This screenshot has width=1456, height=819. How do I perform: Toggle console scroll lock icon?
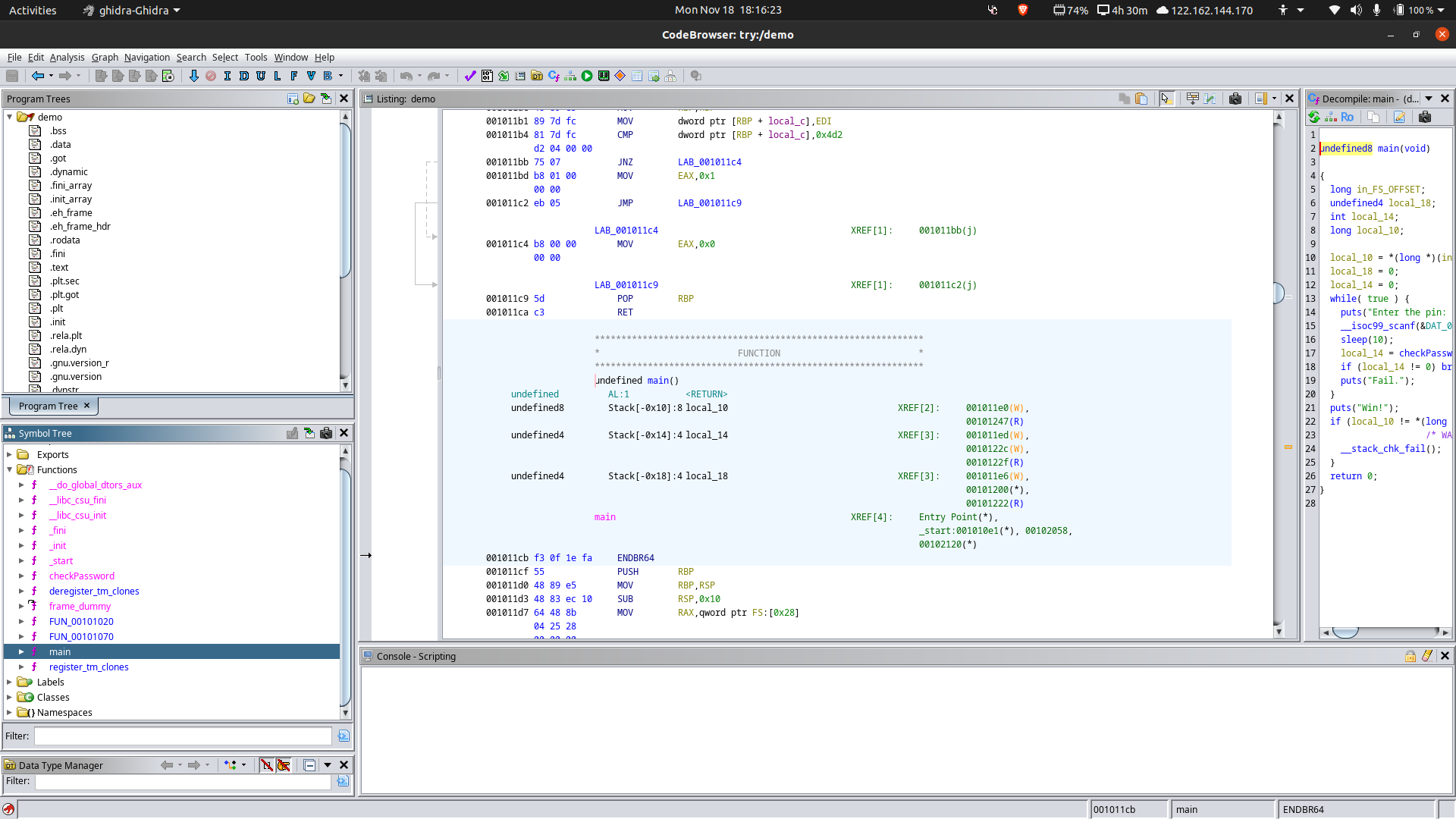tap(1410, 656)
